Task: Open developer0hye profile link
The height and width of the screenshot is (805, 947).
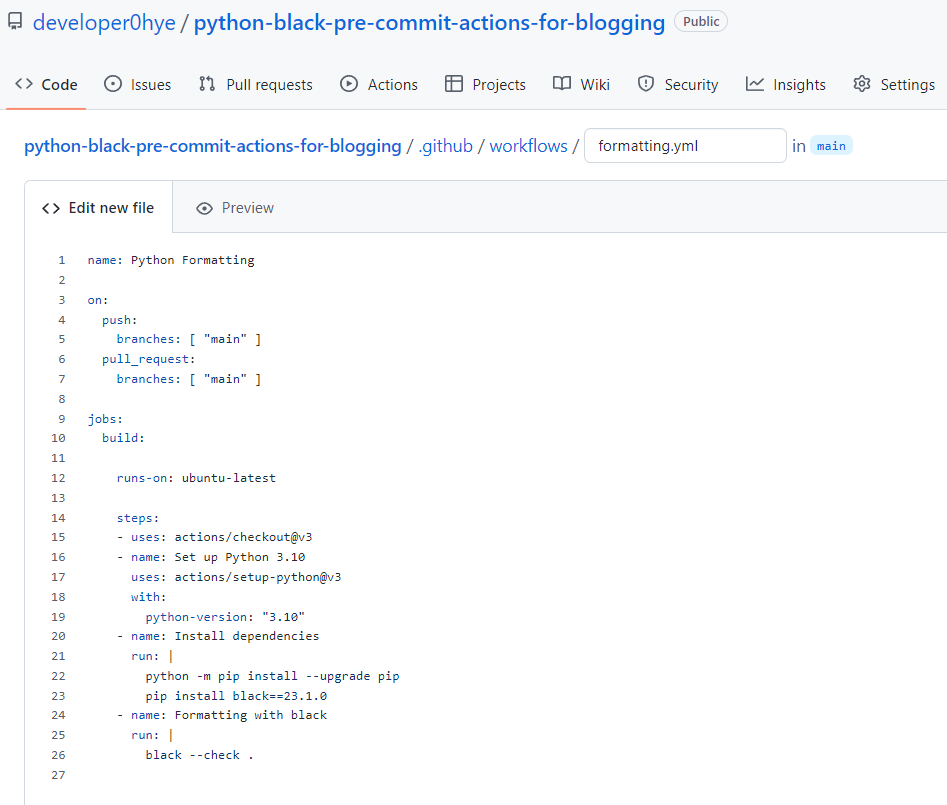Action: (x=104, y=23)
